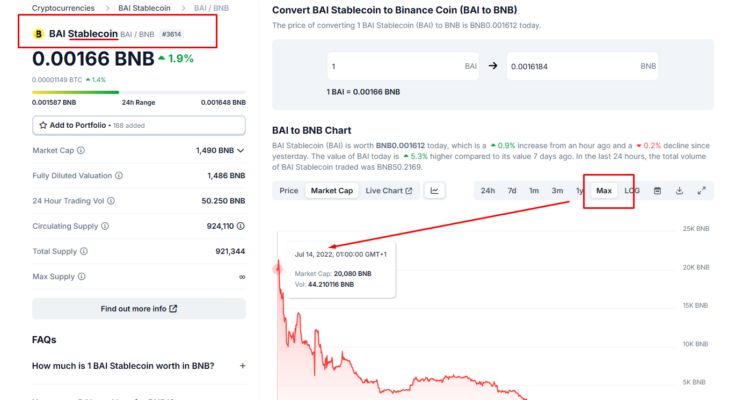
Task: Switch to the Price chart tab
Action: click(289, 190)
